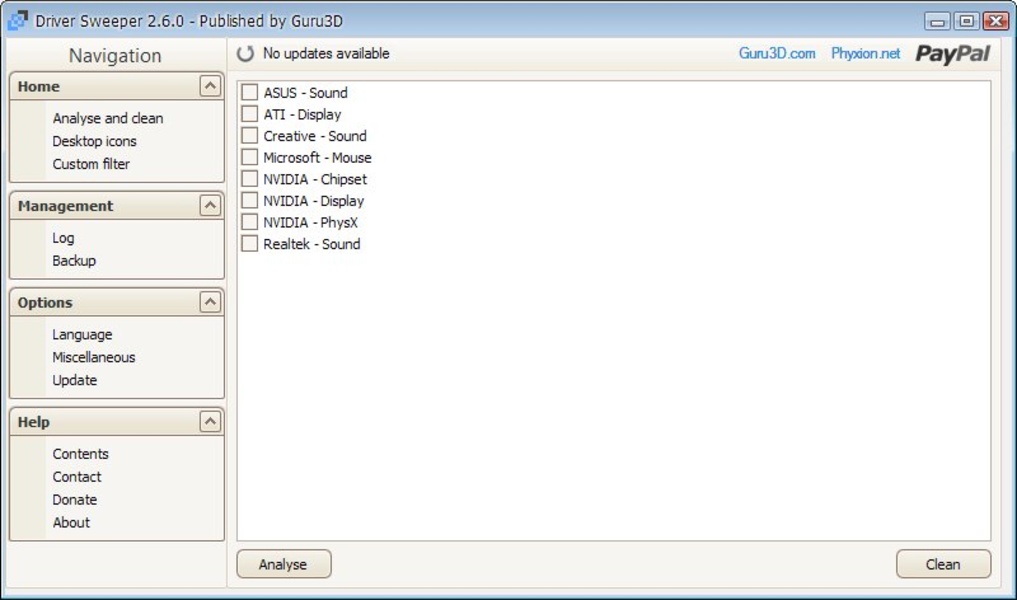This screenshot has width=1017, height=600.
Task: Click the Clean button
Action: (943, 564)
